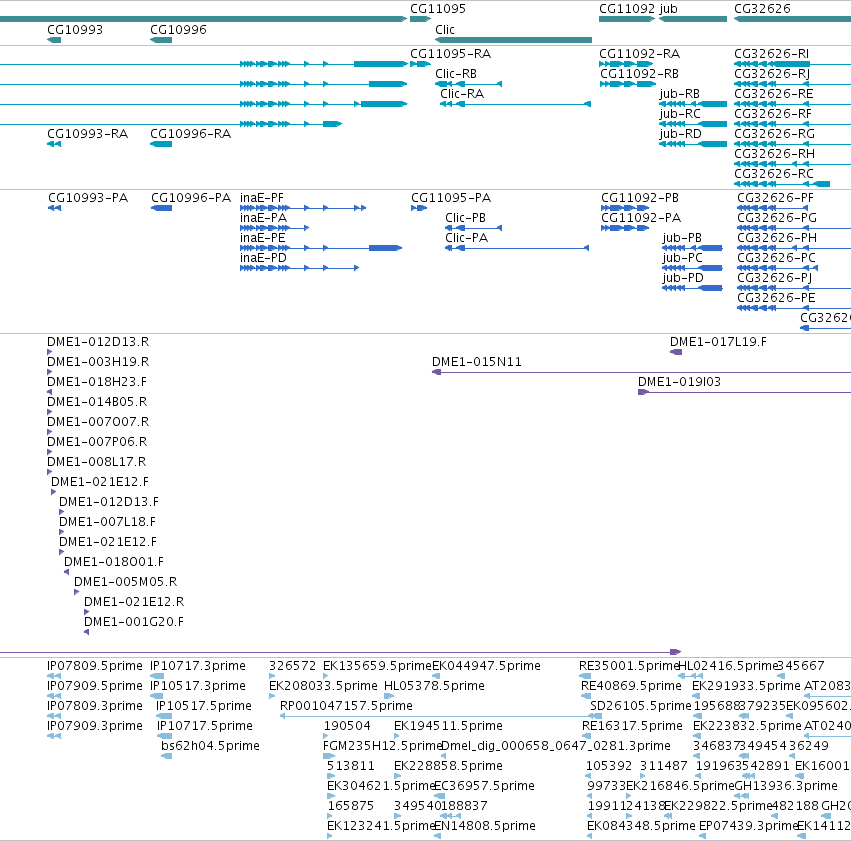Click the CG32626-RC transcript label
The height and width of the screenshot is (841, 851).
coord(773,174)
